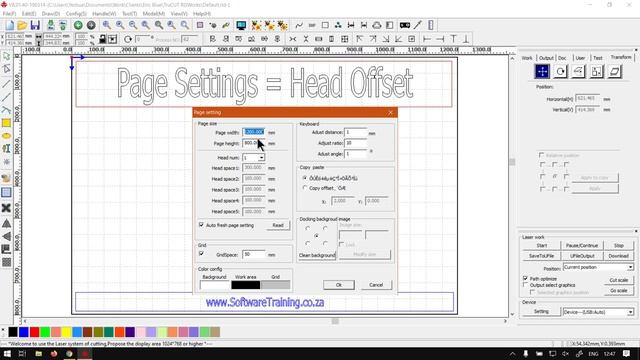Select the skew transform icon
Viewport: 640px width, 360px height.
tap(614, 71)
